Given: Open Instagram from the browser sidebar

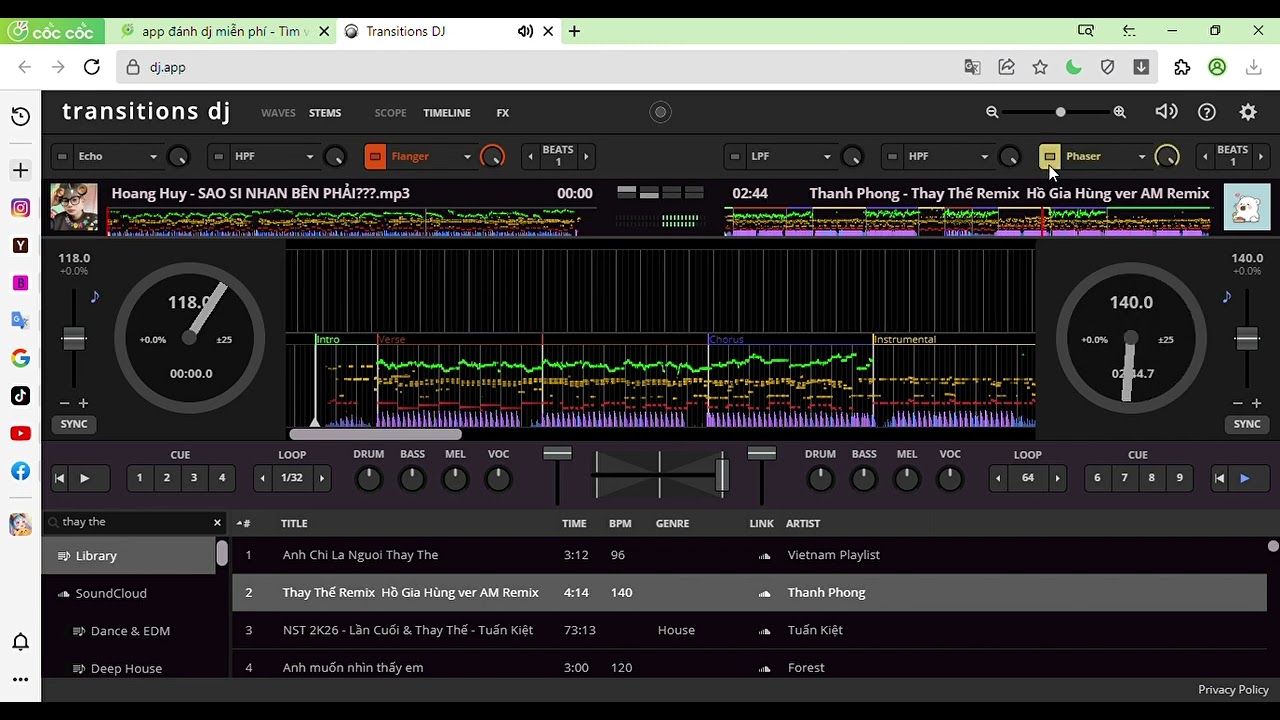Looking at the screenshot, I should point(20,208).
